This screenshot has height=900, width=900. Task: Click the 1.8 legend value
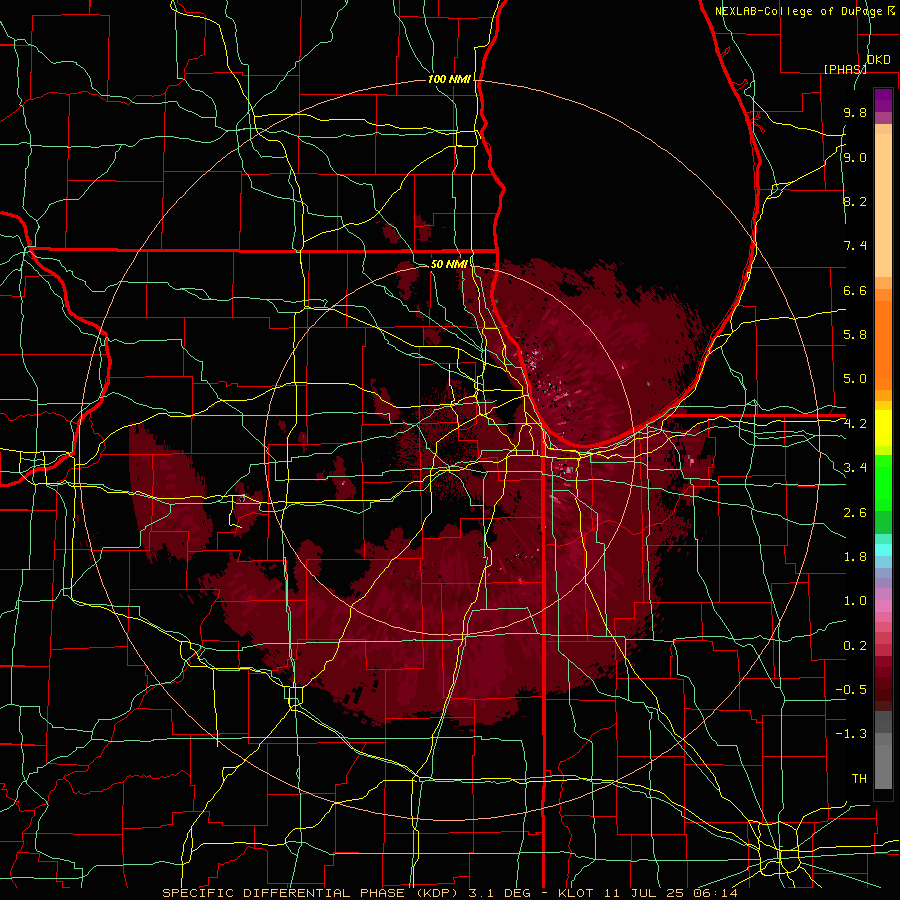855,556
